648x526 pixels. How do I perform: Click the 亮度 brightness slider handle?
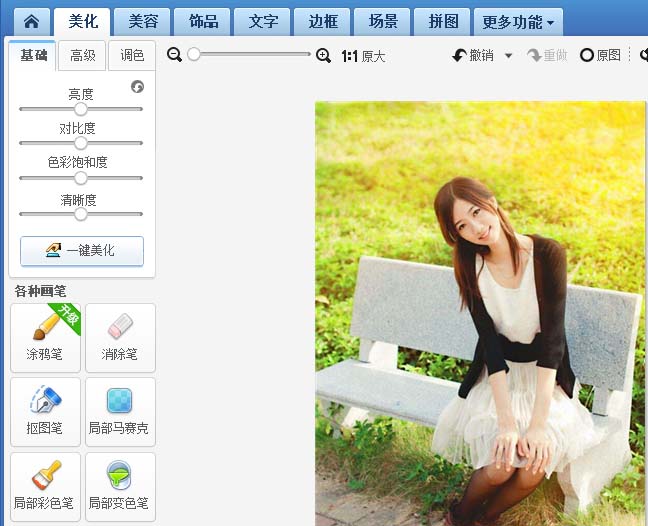click(81, 109)
